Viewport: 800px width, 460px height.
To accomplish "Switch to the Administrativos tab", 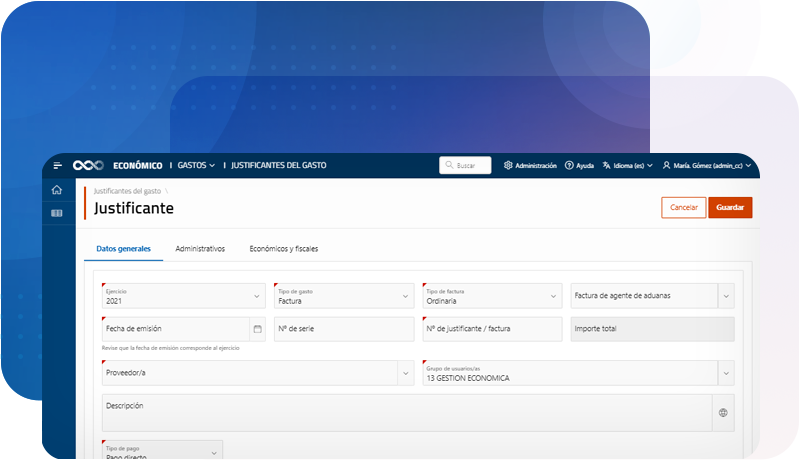I will tap(200, 248).
